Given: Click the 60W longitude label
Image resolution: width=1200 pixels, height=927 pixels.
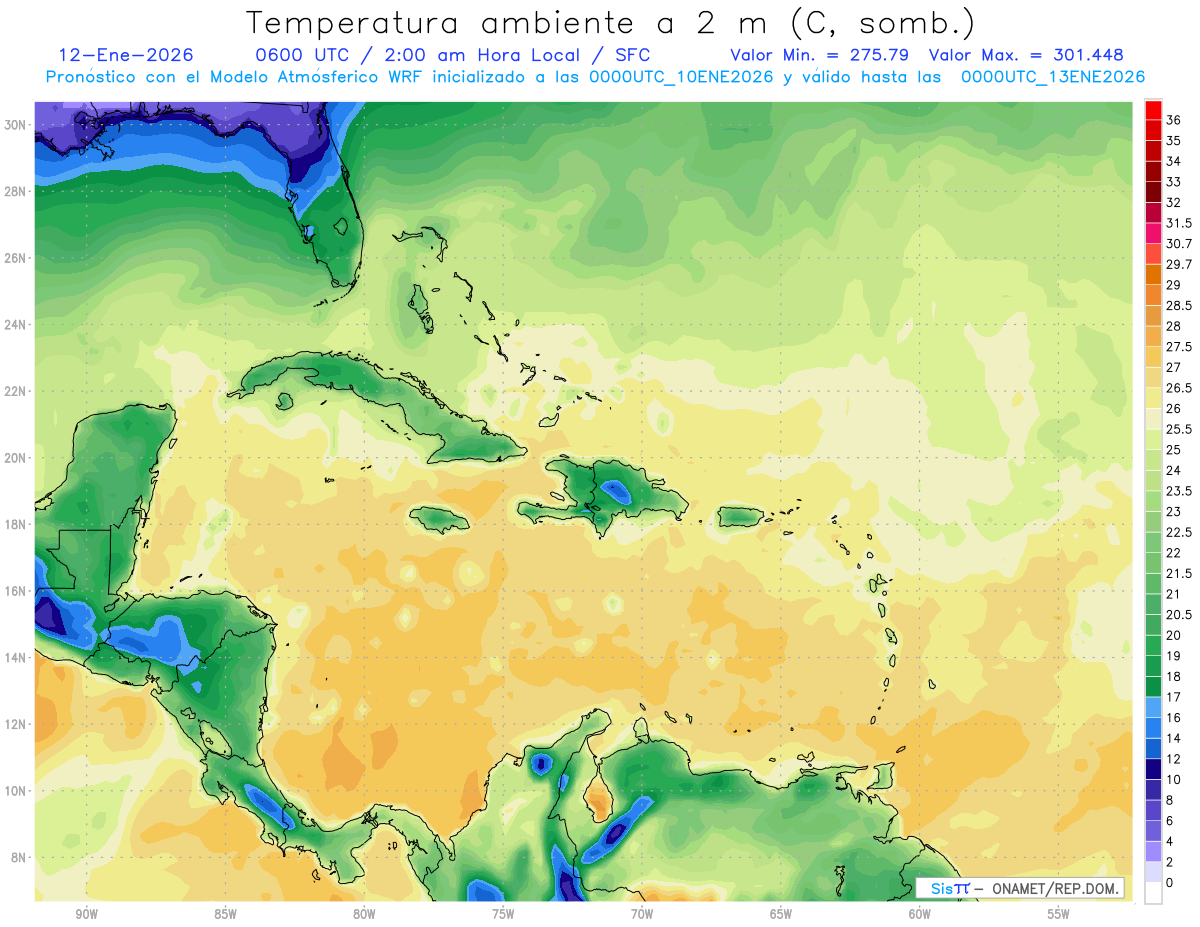Looking at the screenshot, I should click(920, 914).
